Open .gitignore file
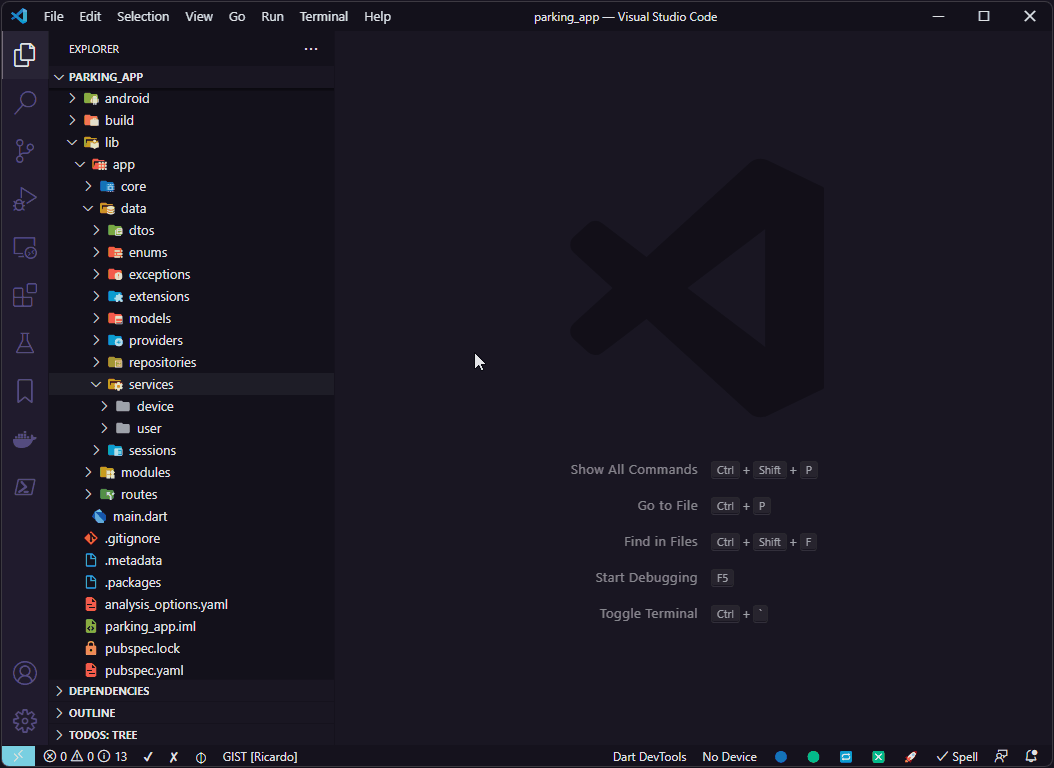Viewport: 1054px width, 768px height. tap(192, 538)
